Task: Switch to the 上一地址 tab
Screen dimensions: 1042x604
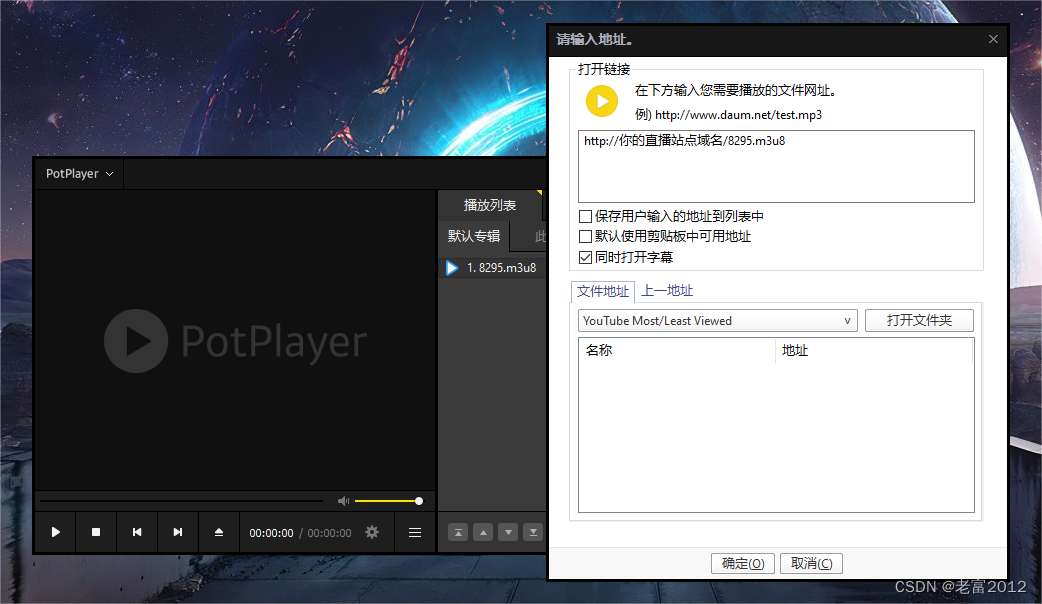Action: coord(667,290)
